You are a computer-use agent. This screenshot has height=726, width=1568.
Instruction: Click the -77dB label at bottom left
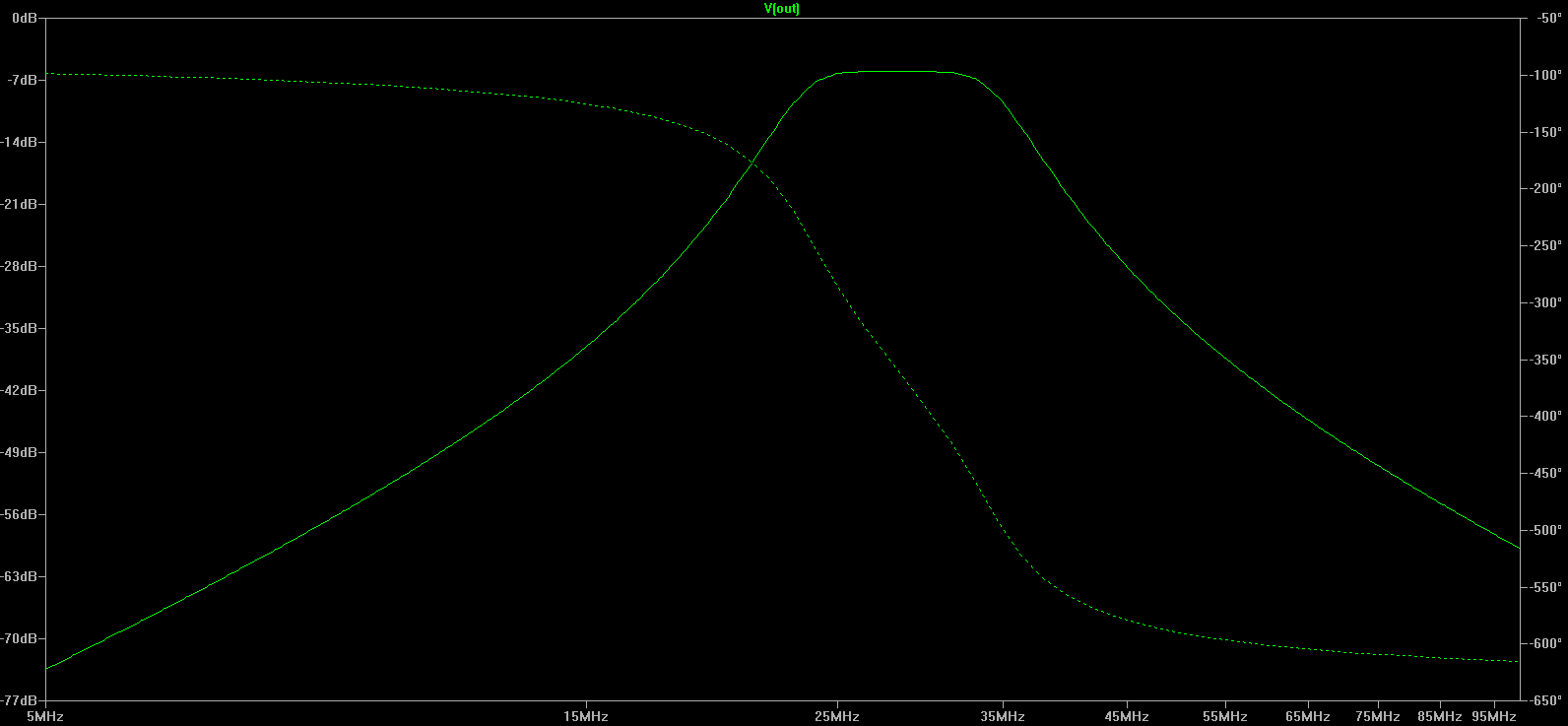20,700
